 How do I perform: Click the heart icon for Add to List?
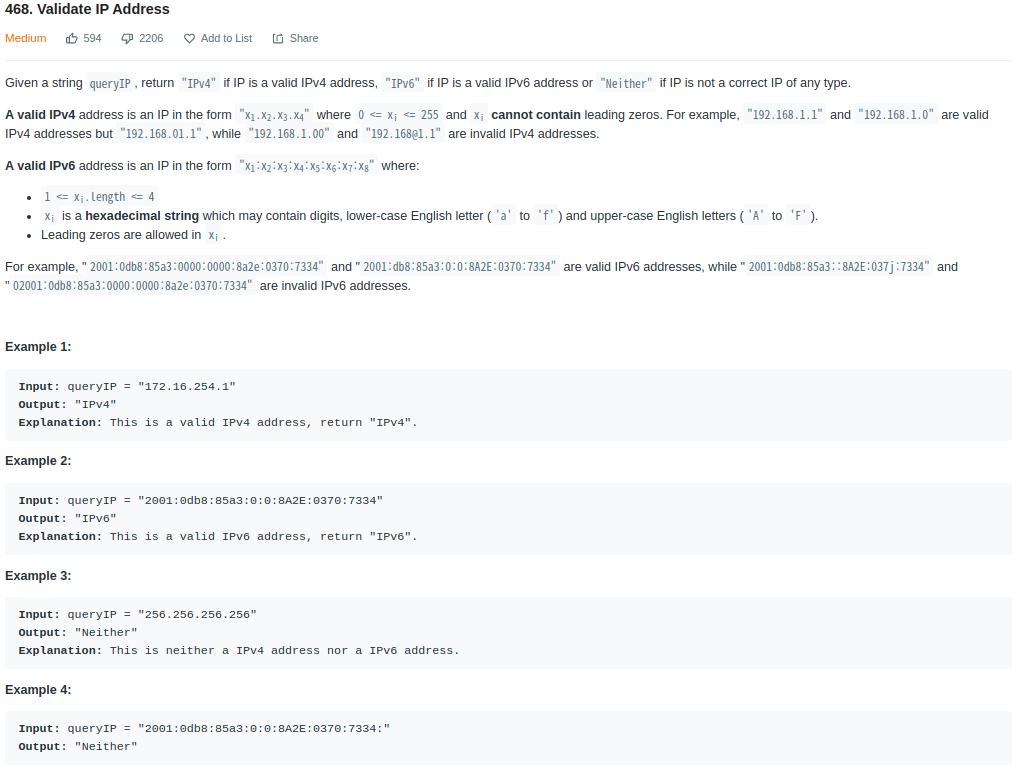[x=189, y=39]
